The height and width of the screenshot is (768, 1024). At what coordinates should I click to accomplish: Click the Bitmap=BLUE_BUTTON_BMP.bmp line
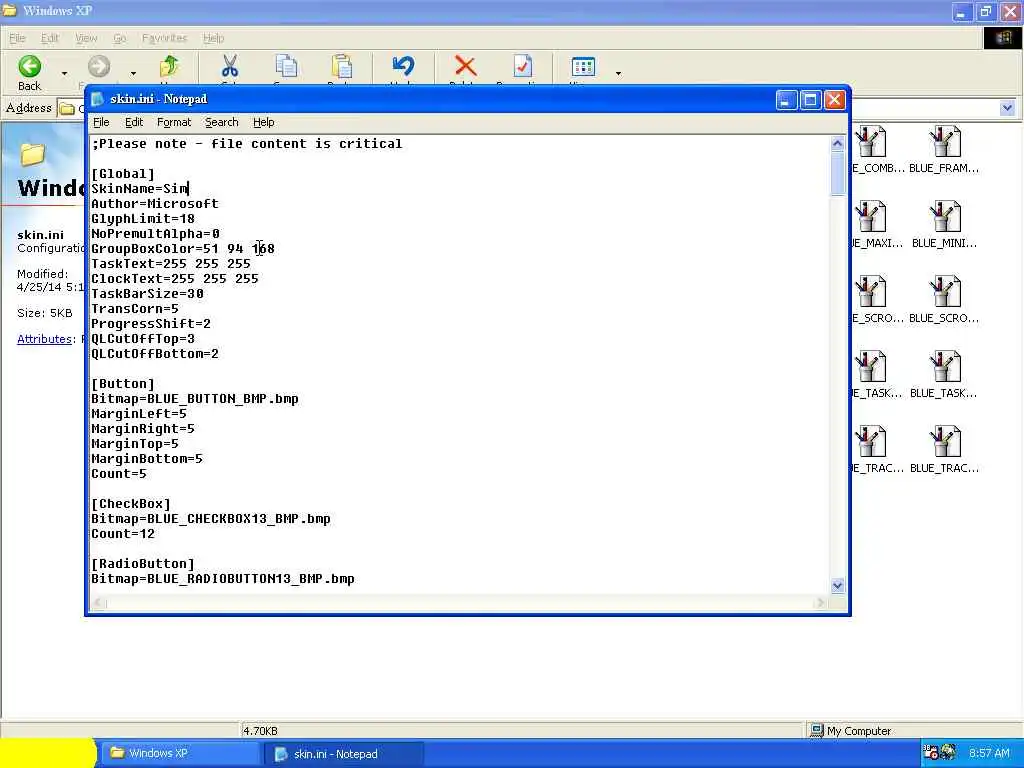coord(195,399)
